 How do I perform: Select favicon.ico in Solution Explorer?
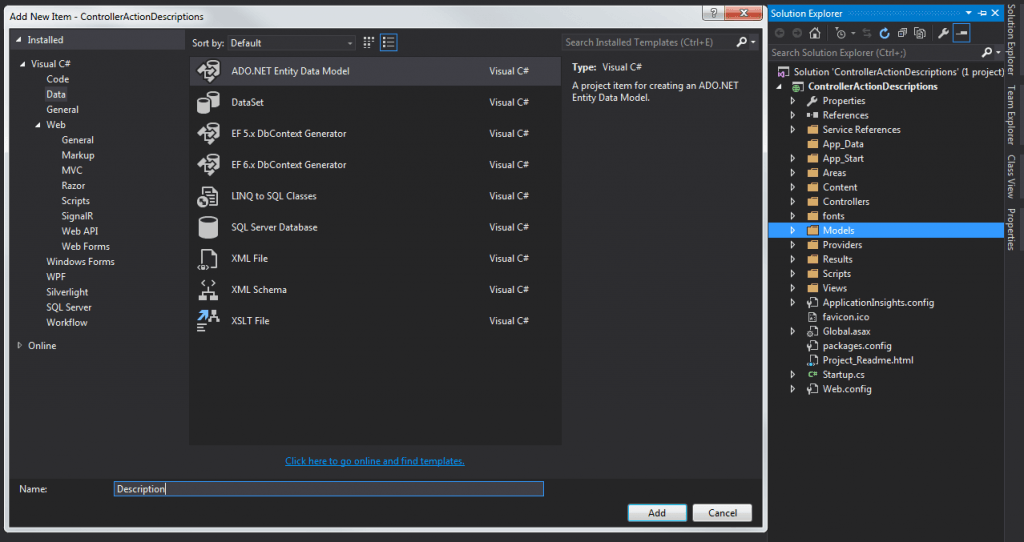pos(846,317)
